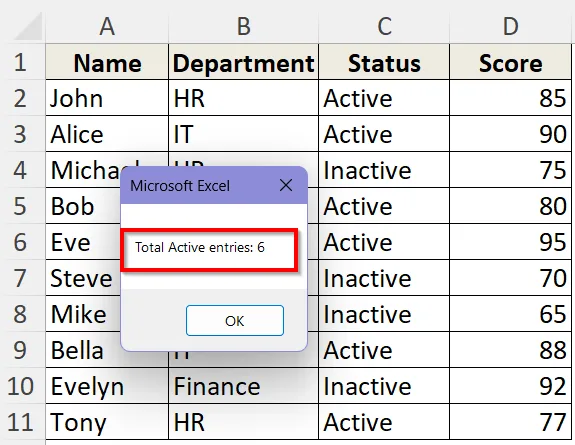Click the Department header cell
The image size is (575, 445).
(x=243, y=62)
